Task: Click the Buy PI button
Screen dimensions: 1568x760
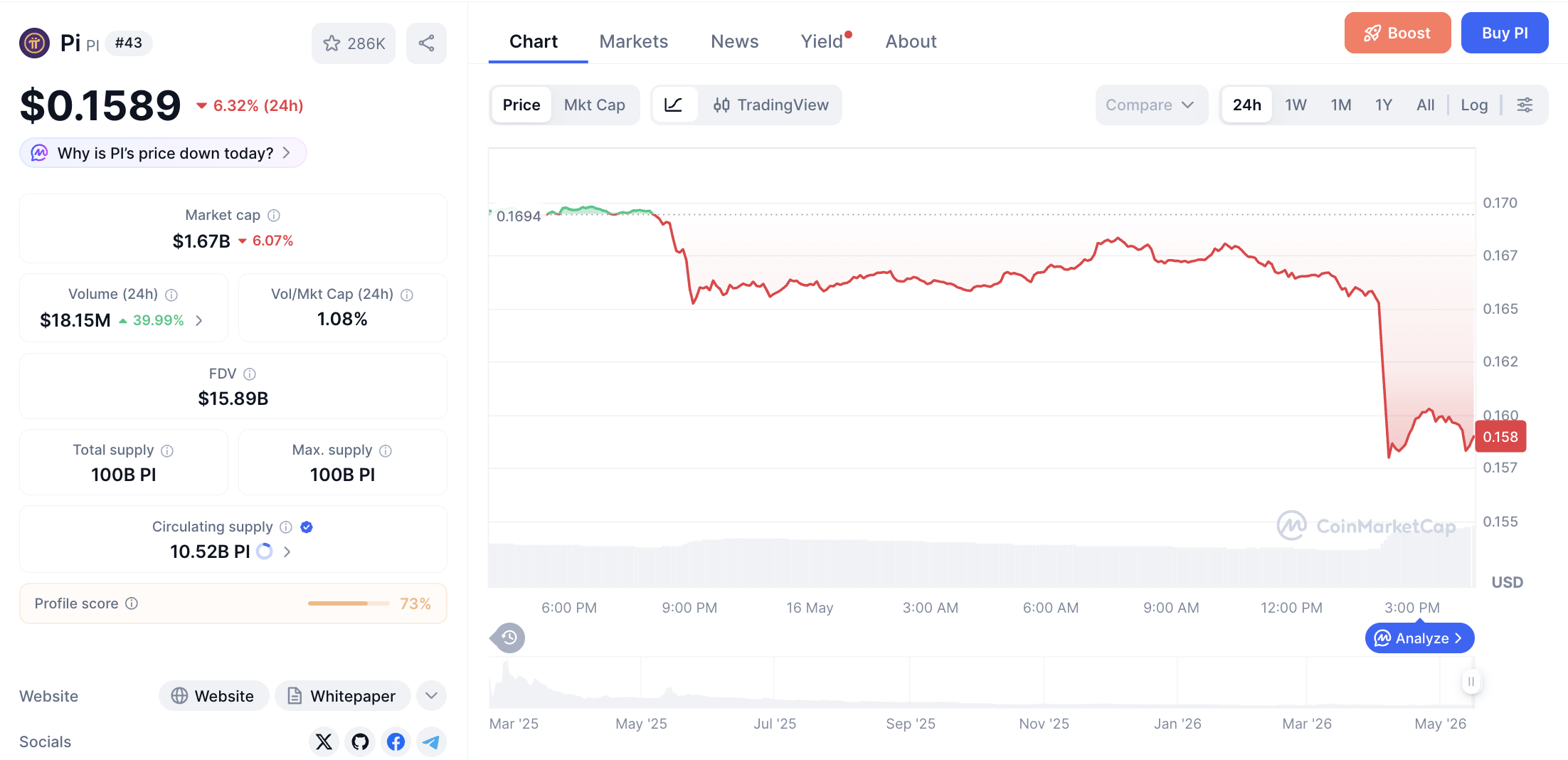Action: tap(1505, 33)
